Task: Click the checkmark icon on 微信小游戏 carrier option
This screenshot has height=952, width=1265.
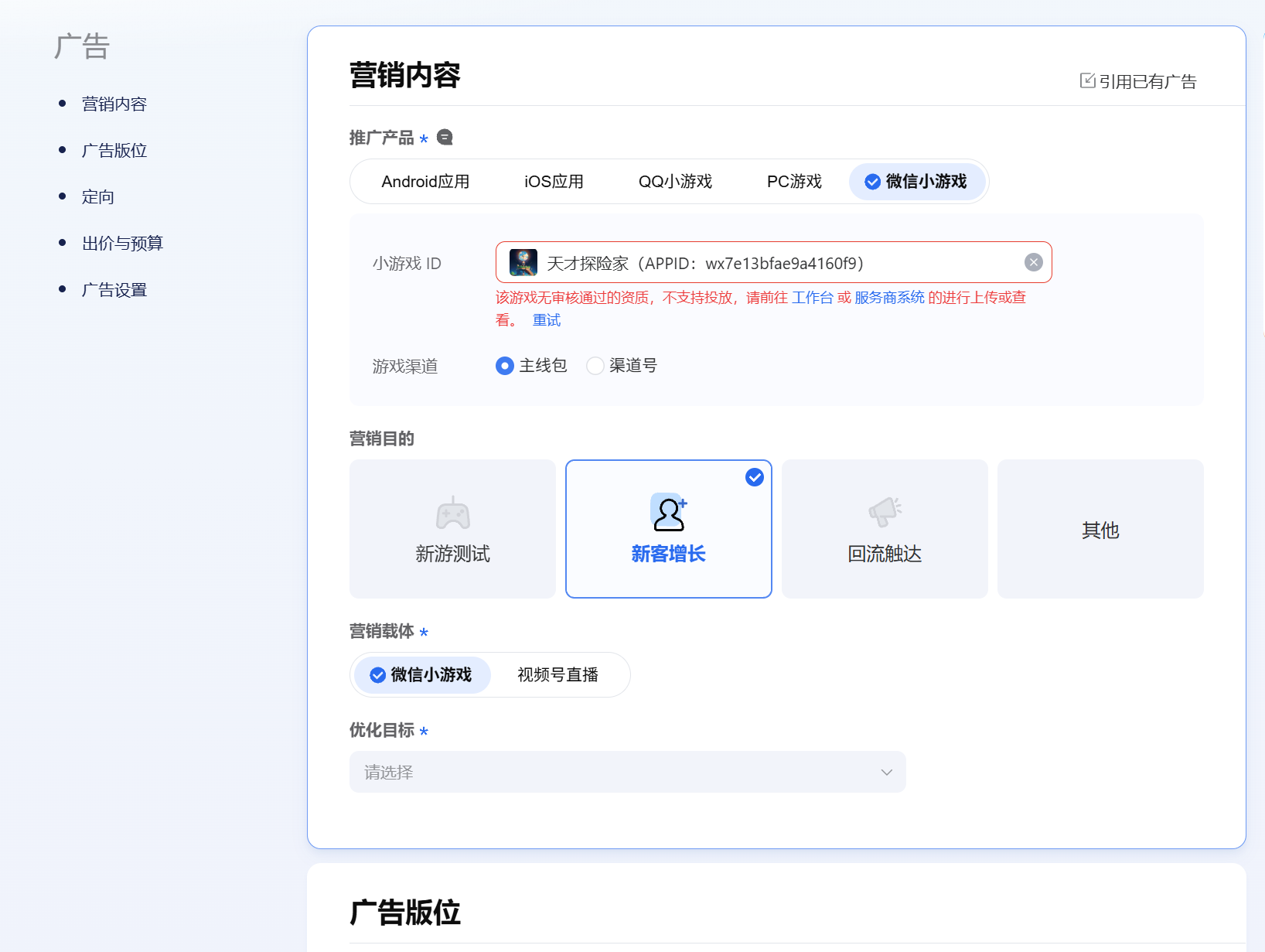Action: (378, 675)
